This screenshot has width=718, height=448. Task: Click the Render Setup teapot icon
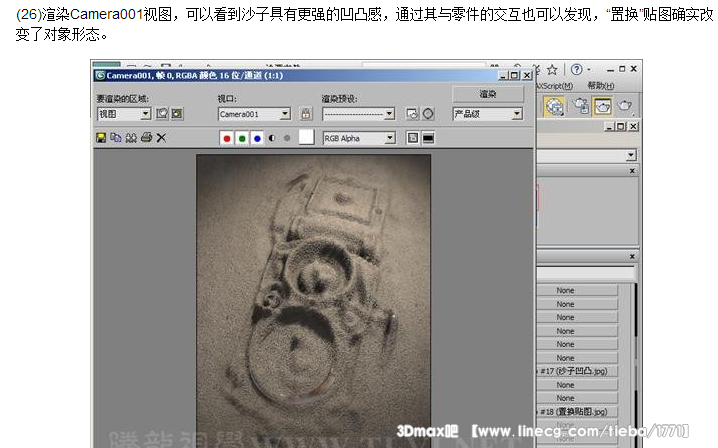[582, 106]
